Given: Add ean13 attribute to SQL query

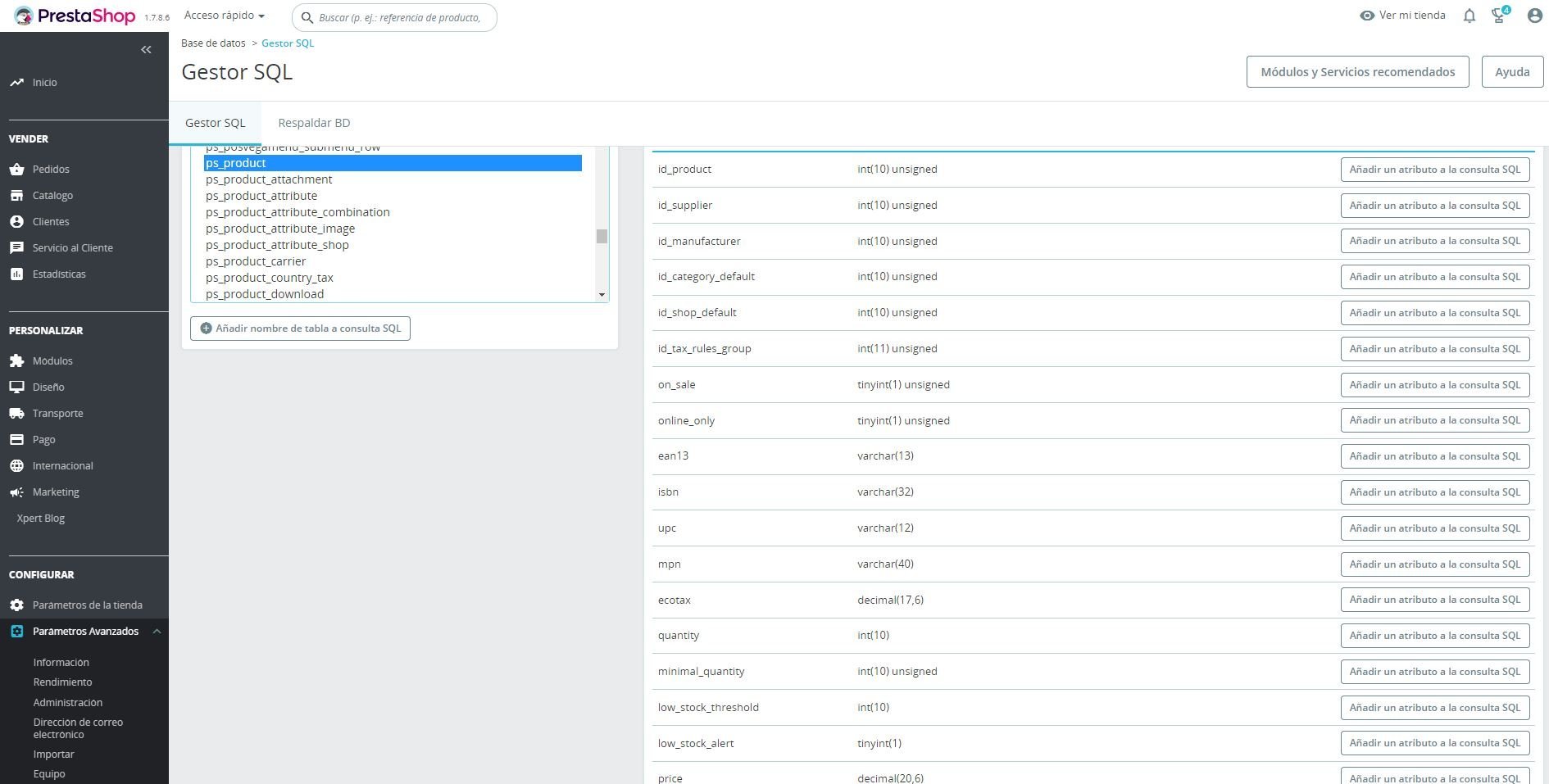Looking at the screenshot, I should pos(1435,456).
